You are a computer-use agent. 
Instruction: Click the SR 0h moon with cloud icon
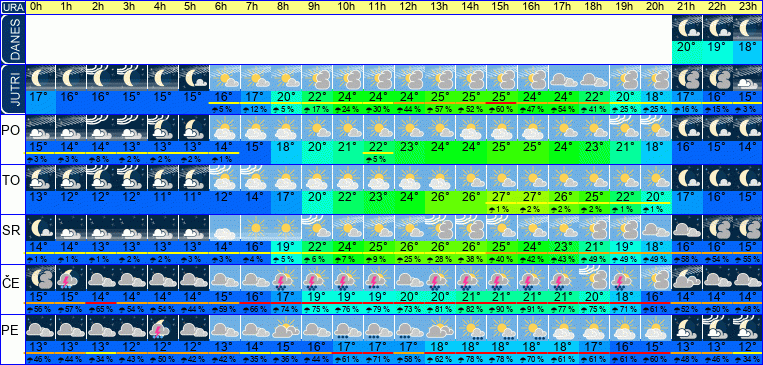tap(40, 228)
